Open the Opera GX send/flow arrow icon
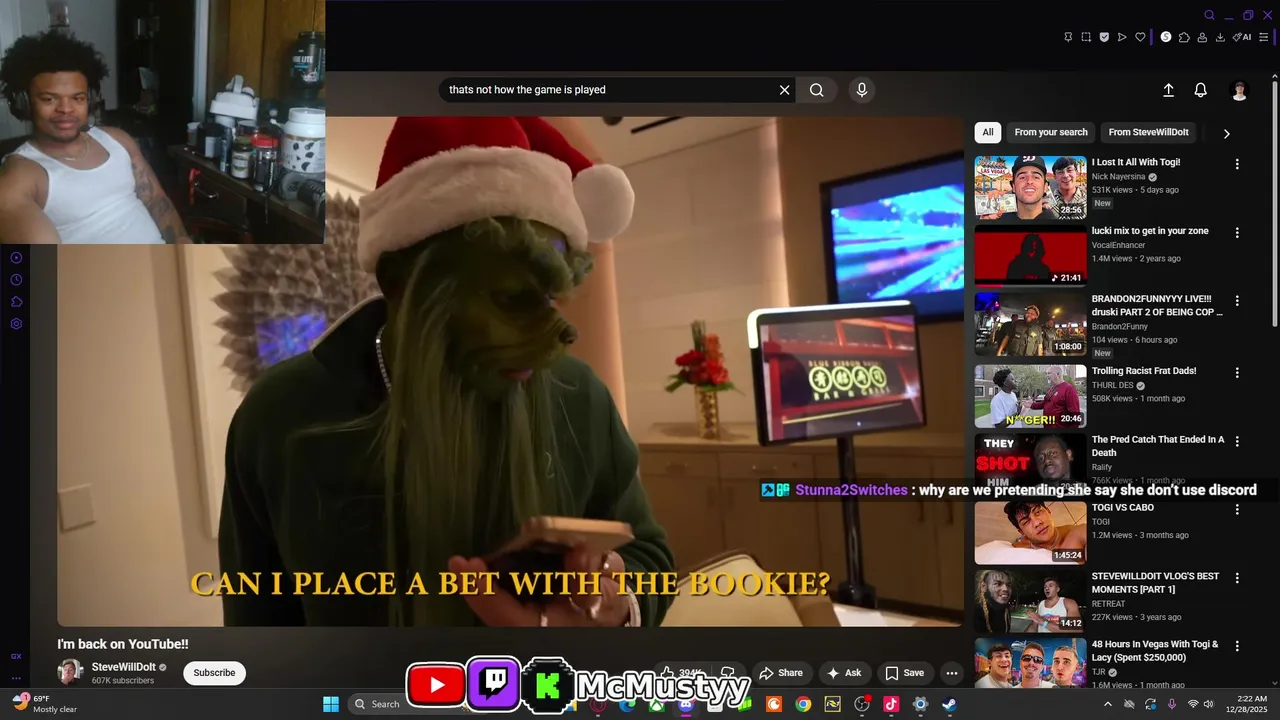Viewport: 1280px width, 720px height. pyautogui.click(x=1122, y=37)
